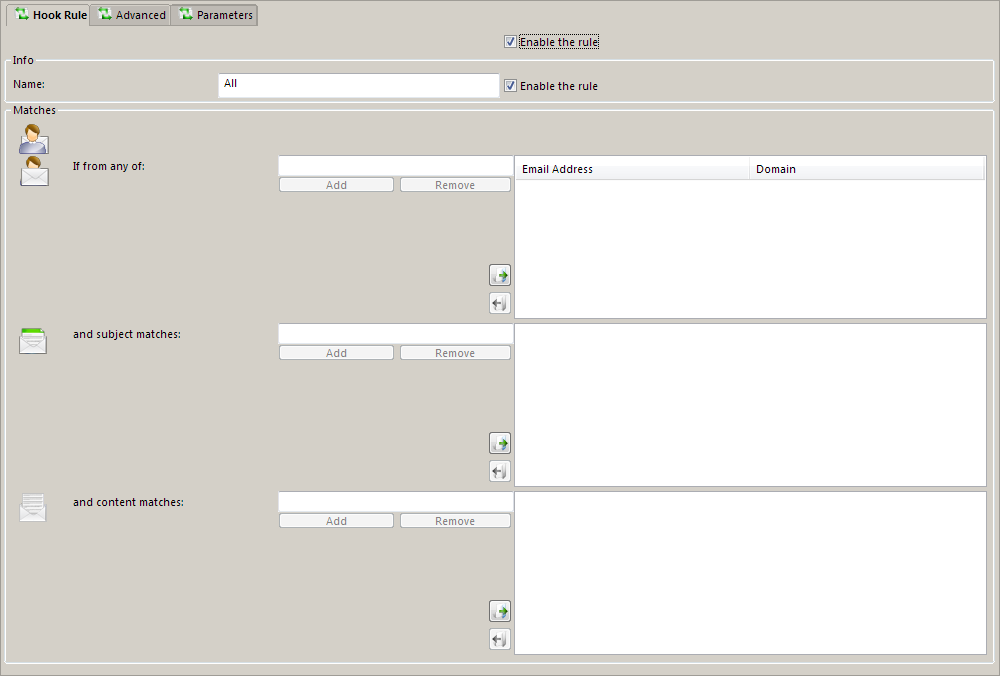Click the envelope icon beside 'and subject matches'

click(33, 341)
